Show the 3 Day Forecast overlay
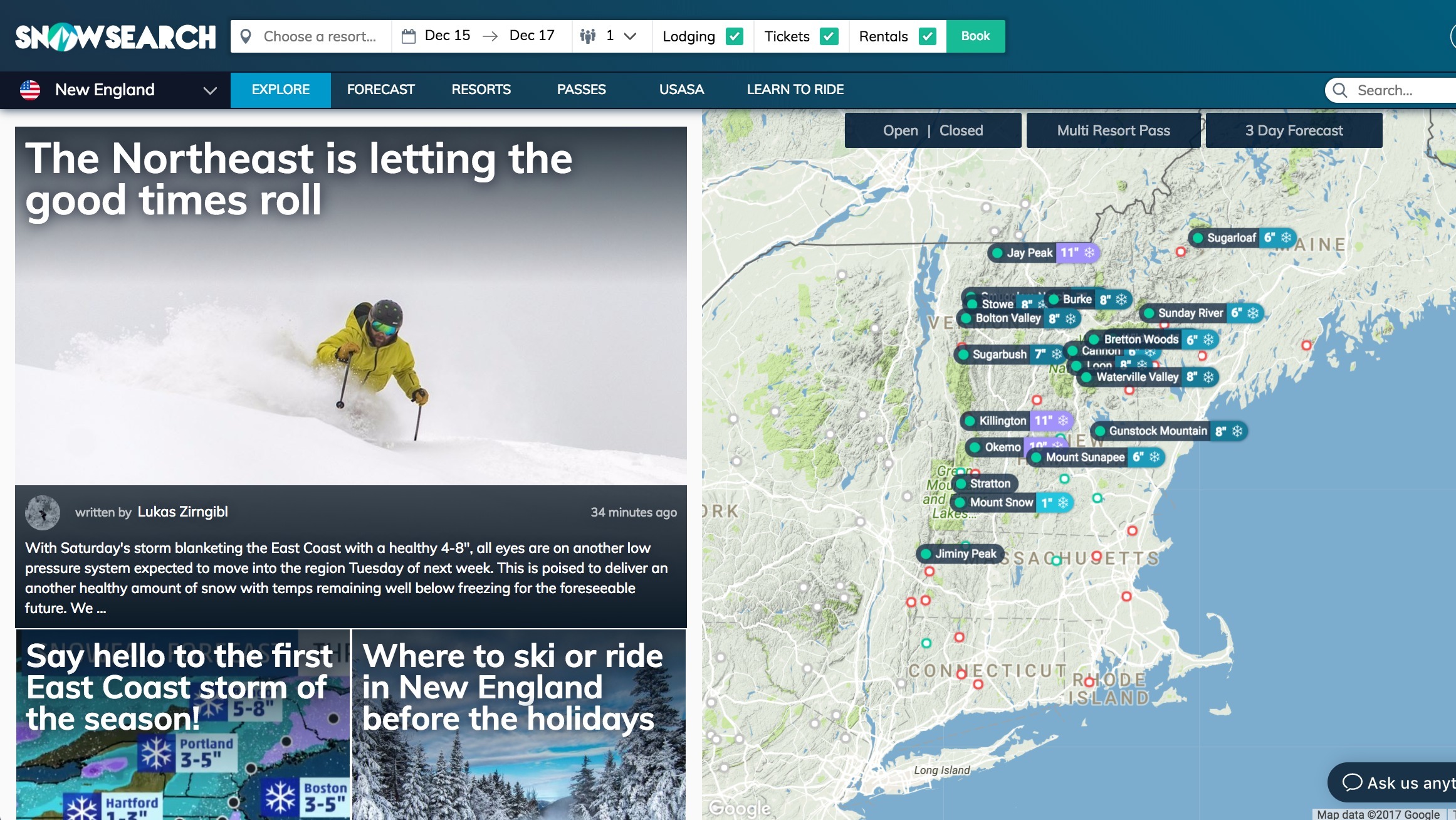 click(x=1294, y=130)
